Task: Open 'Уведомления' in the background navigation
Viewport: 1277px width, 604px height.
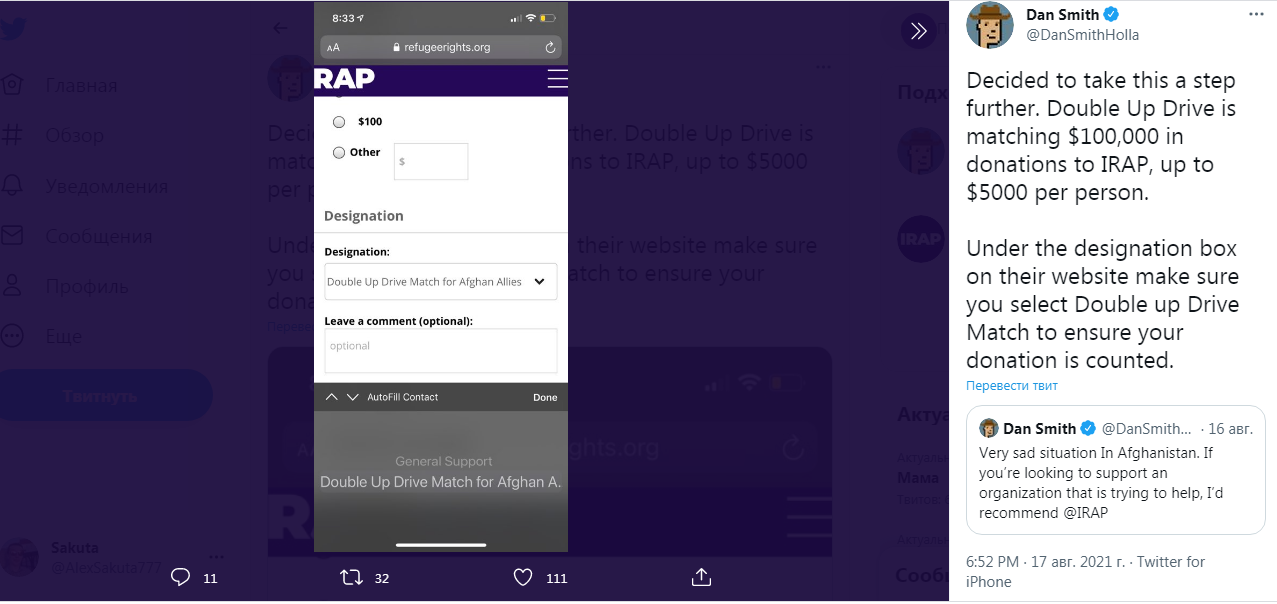Action: 106,186
